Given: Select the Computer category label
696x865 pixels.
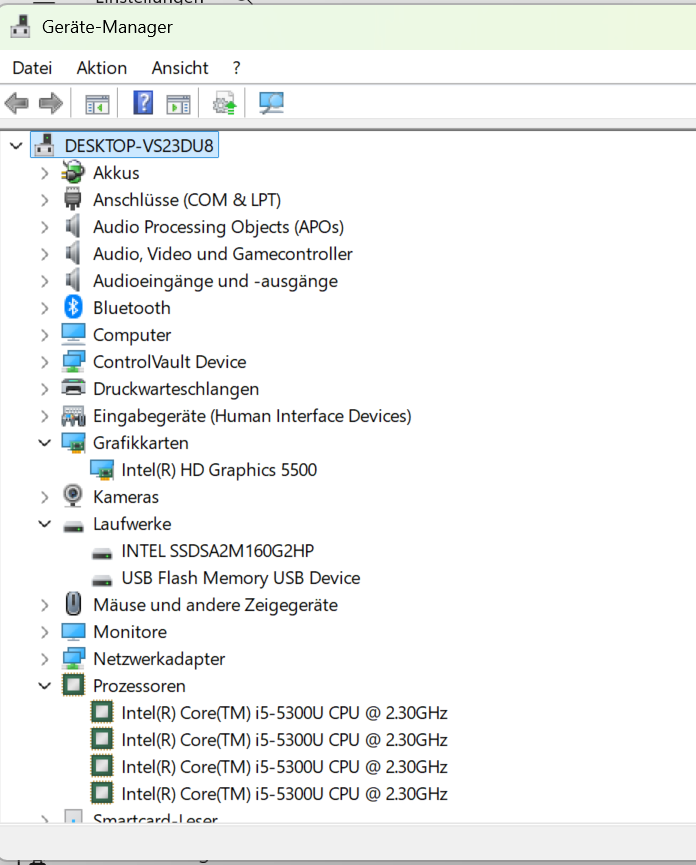Looking at the screenshot, I should click(132, 335).
